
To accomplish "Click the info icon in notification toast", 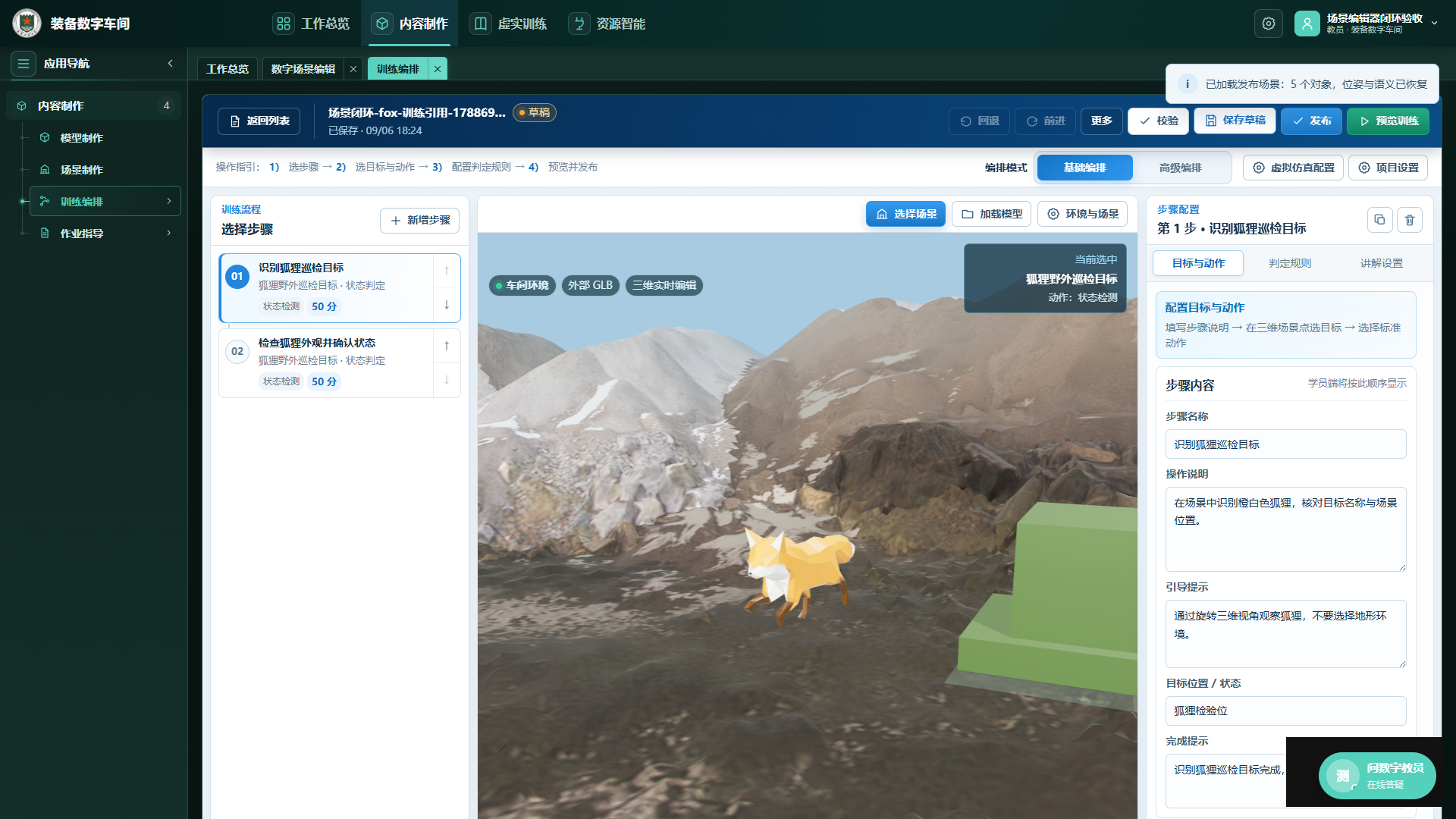I will pyautogui.click(x=1188, y=84).
